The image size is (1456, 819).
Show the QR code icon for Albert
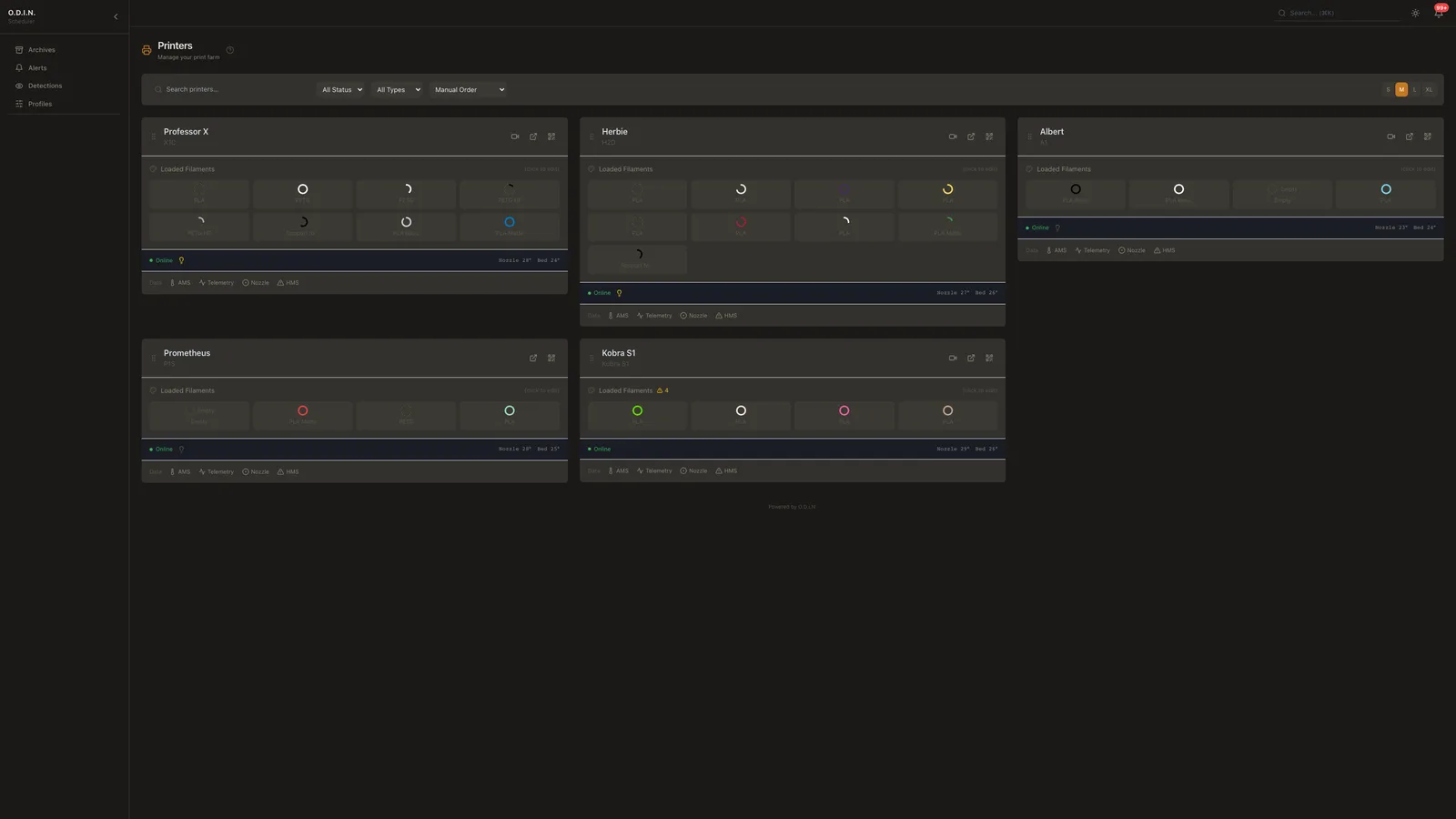(x=1427, y=136)
